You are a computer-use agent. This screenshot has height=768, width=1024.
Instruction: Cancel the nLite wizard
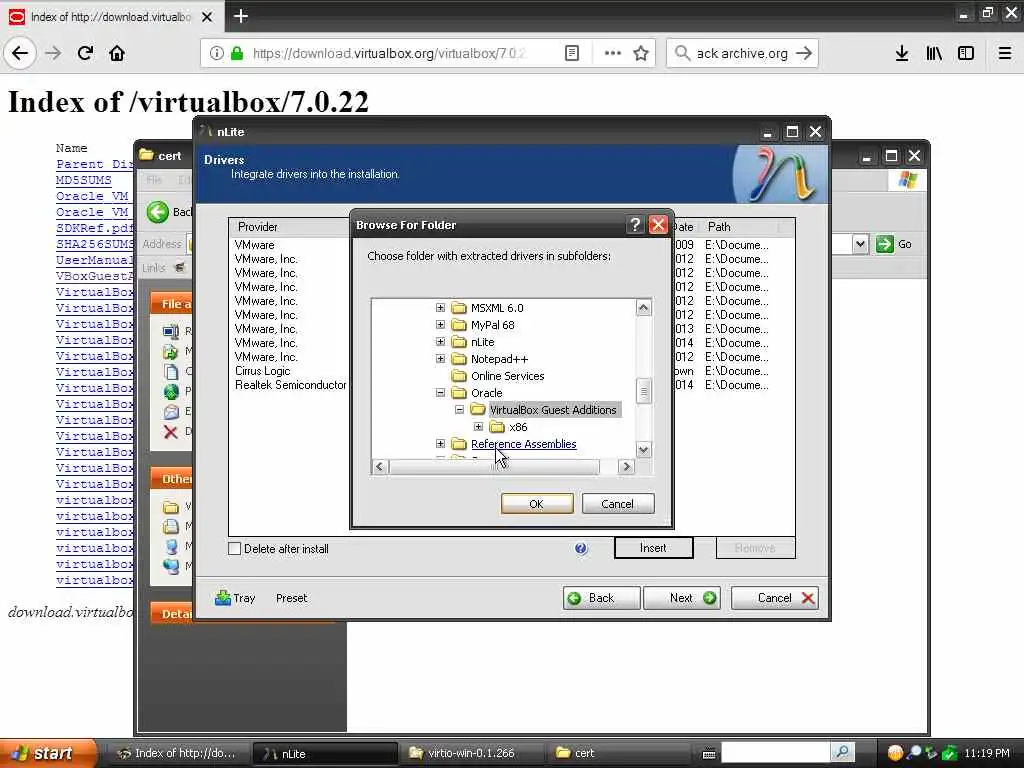[775, 598]
